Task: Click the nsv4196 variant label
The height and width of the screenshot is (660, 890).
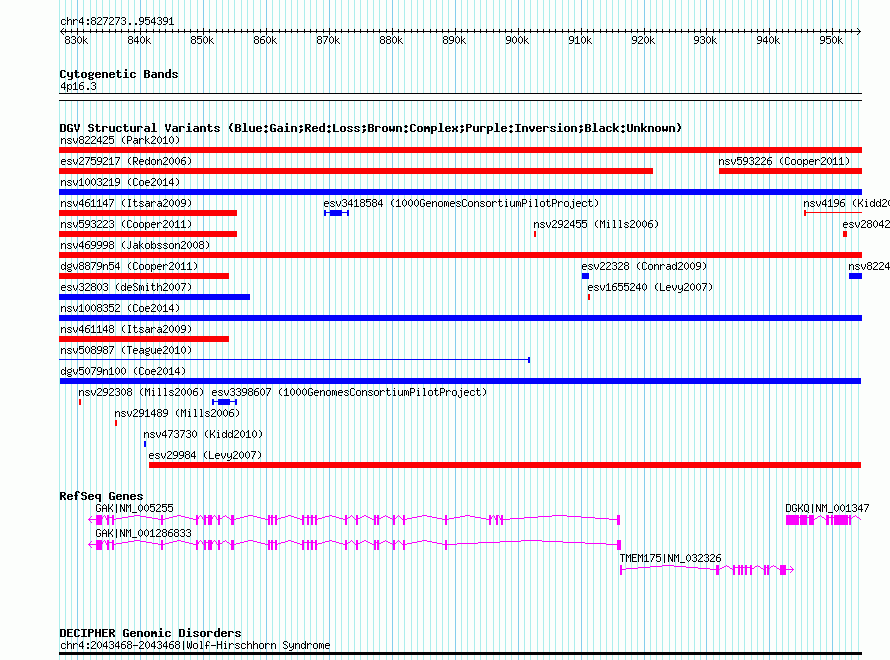Action: (x=846, y=203)
